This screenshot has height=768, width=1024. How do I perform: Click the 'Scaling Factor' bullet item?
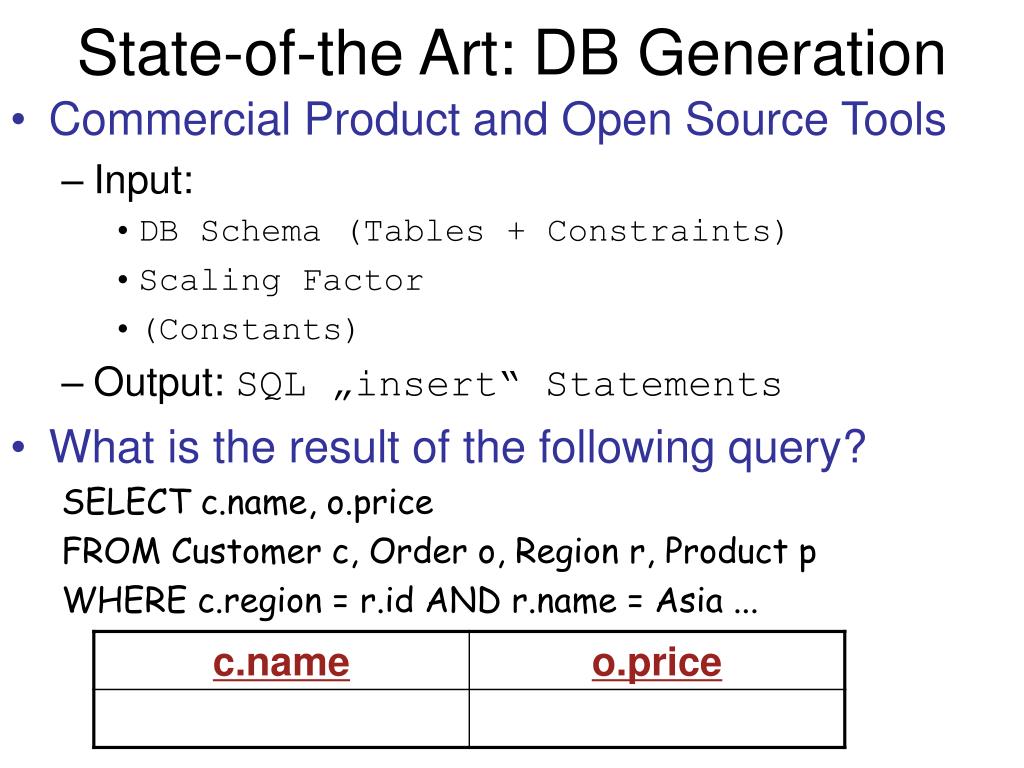tap(281, 281)
